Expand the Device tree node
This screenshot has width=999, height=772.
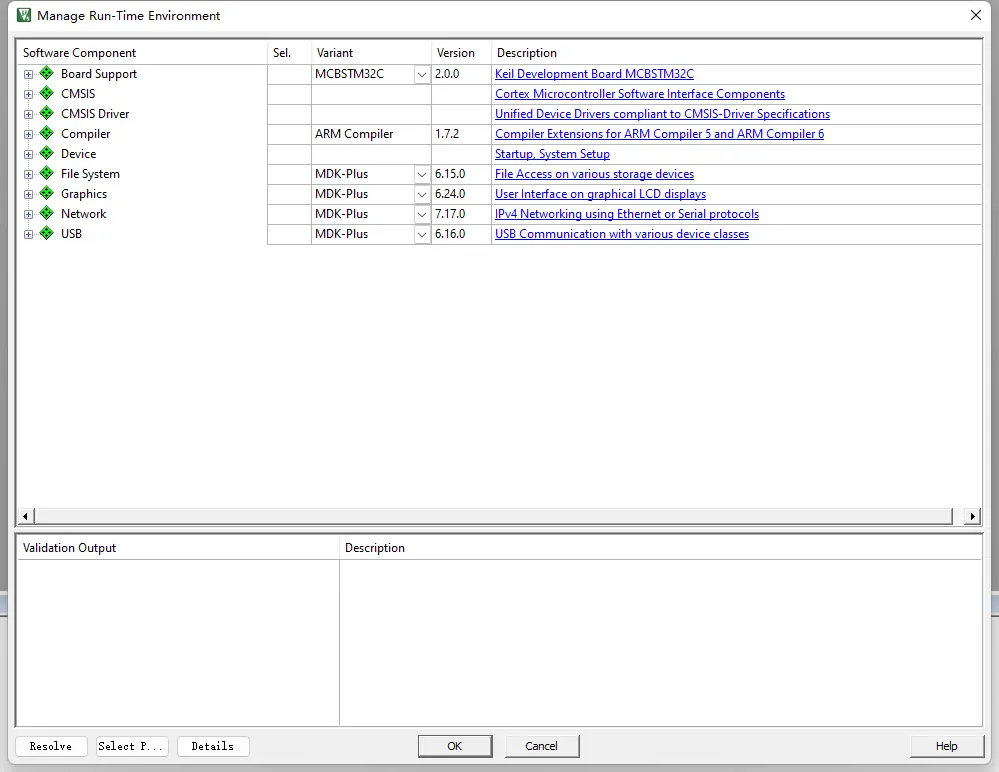(x=28, y=154)
